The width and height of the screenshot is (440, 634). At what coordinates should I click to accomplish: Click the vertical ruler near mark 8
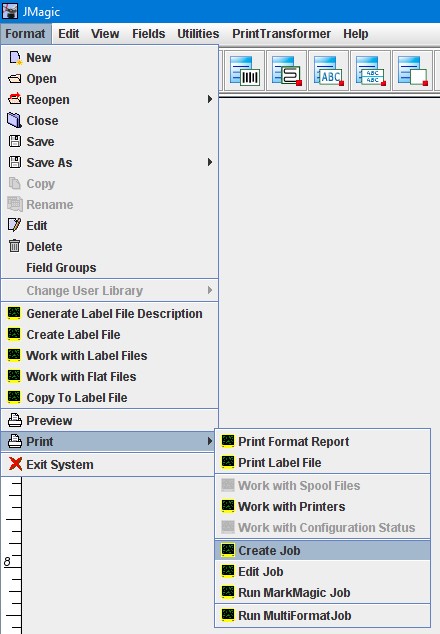pos(11,562)
